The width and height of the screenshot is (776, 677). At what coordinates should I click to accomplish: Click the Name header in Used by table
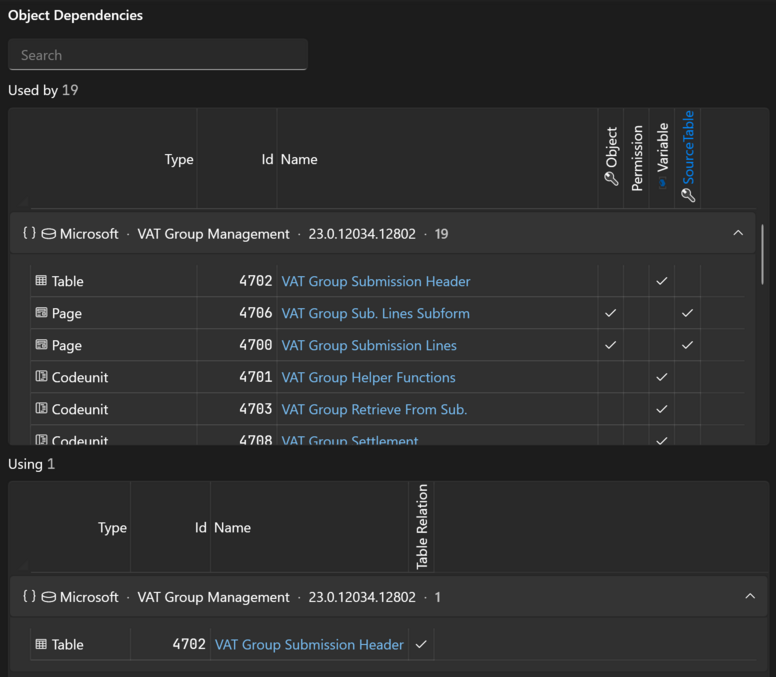pos(299,159)
